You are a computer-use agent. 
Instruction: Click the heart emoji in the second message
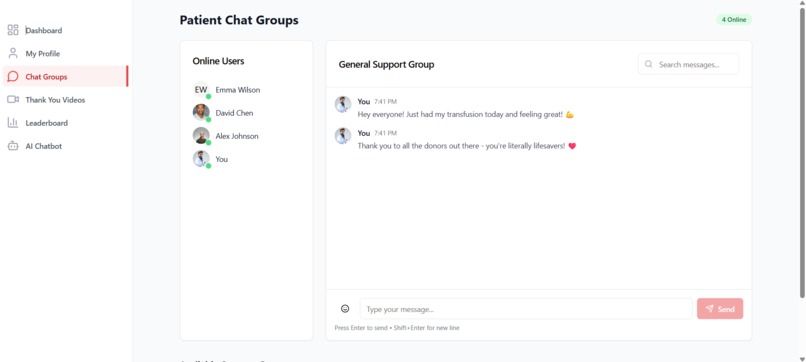click(572, 146)
